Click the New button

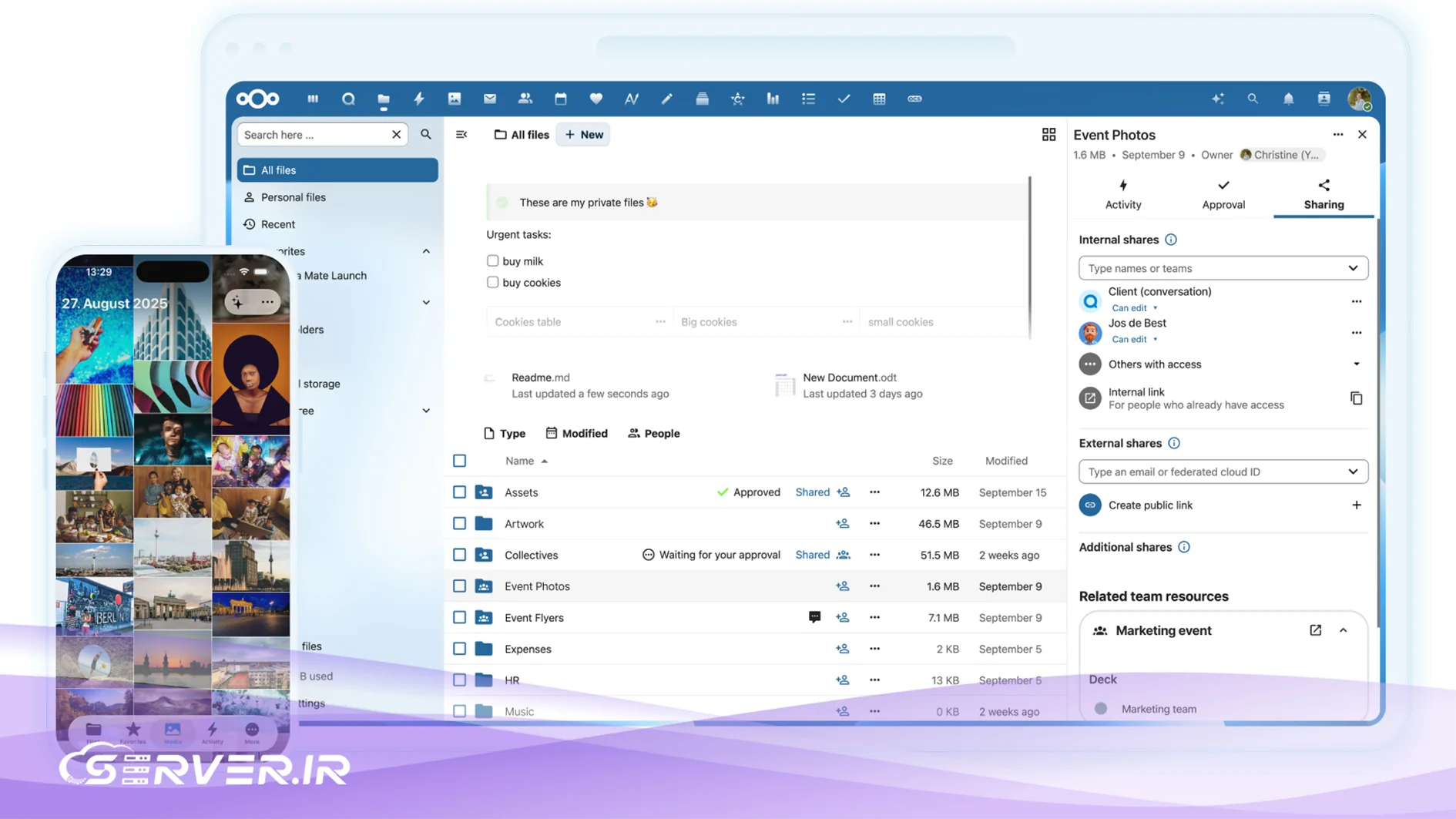point(583,135)
